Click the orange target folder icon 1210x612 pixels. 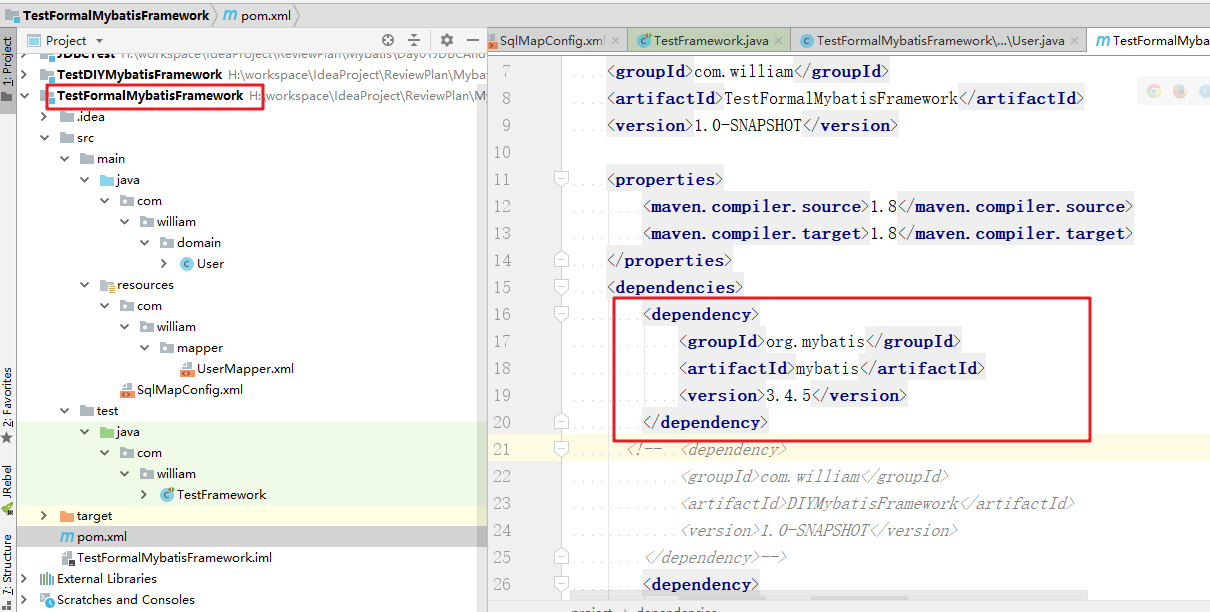pos(67,516)
